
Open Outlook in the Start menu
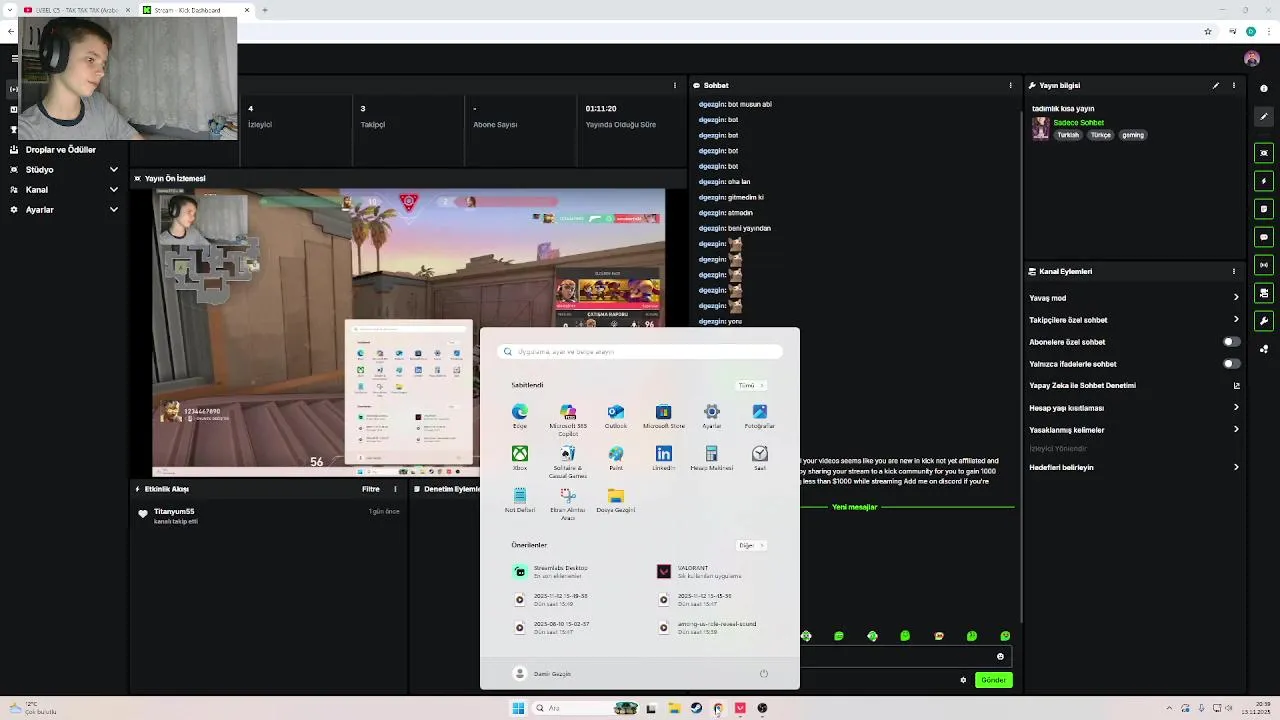pos(616,416)
